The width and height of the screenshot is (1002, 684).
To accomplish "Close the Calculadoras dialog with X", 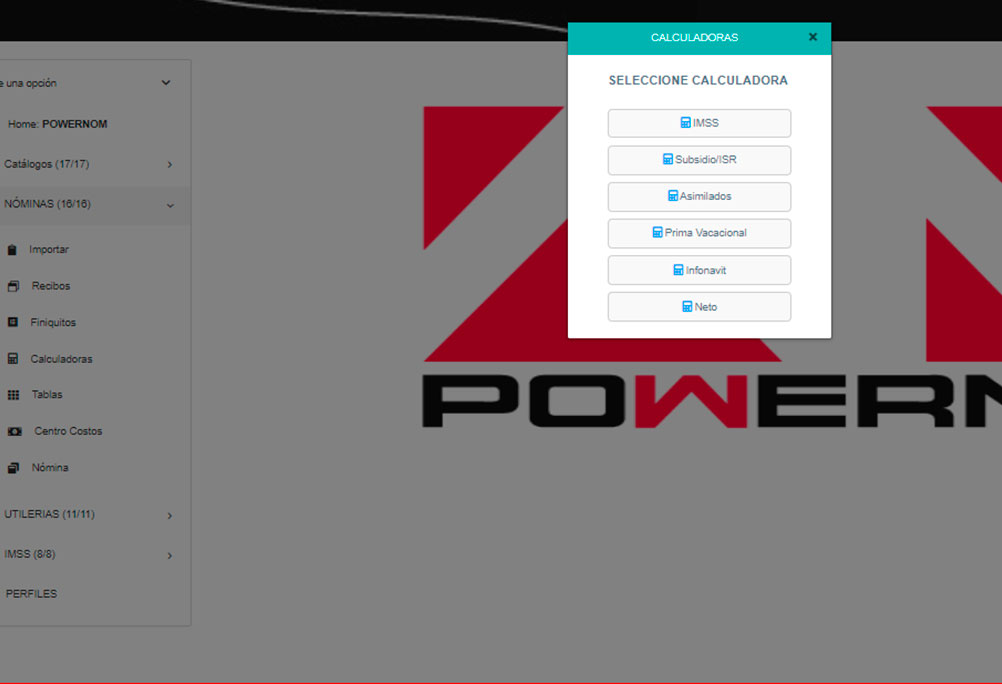I will (x=812, y=37).
